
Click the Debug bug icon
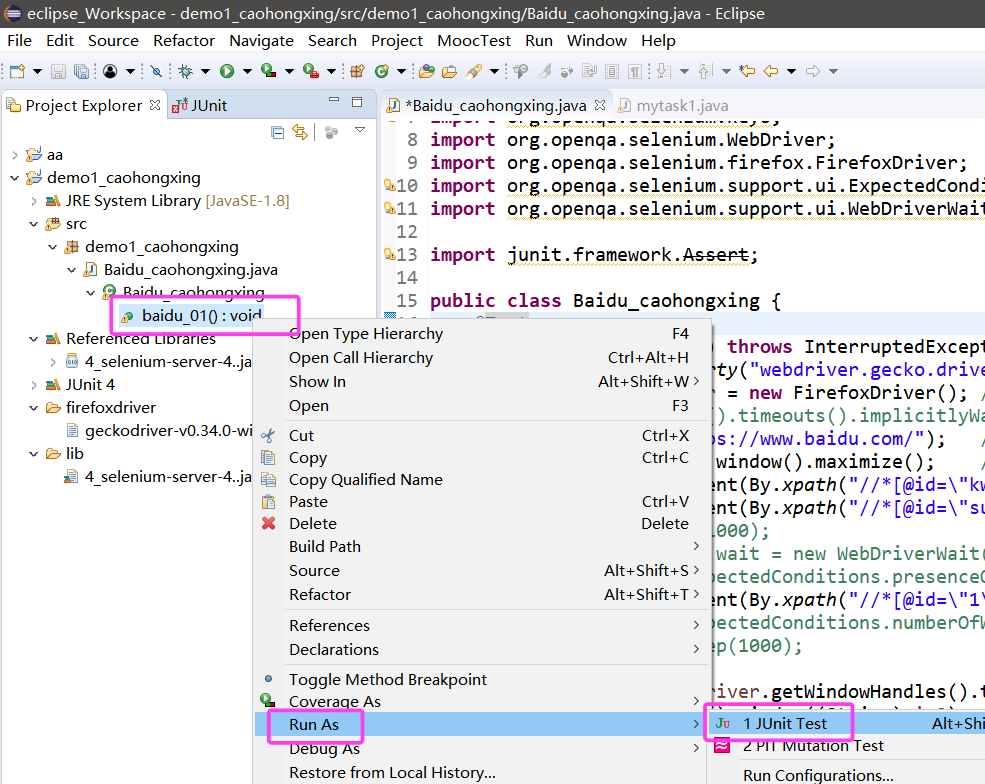click(x=185, y=71)
